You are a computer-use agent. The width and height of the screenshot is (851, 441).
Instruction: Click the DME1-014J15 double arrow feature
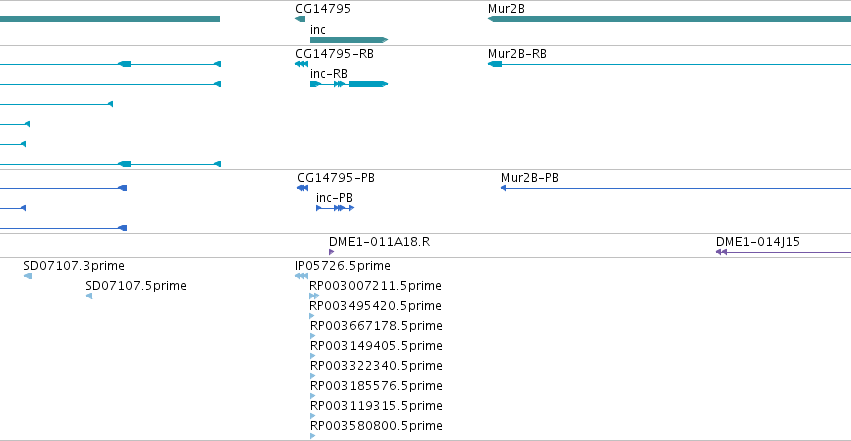(783, 252)
